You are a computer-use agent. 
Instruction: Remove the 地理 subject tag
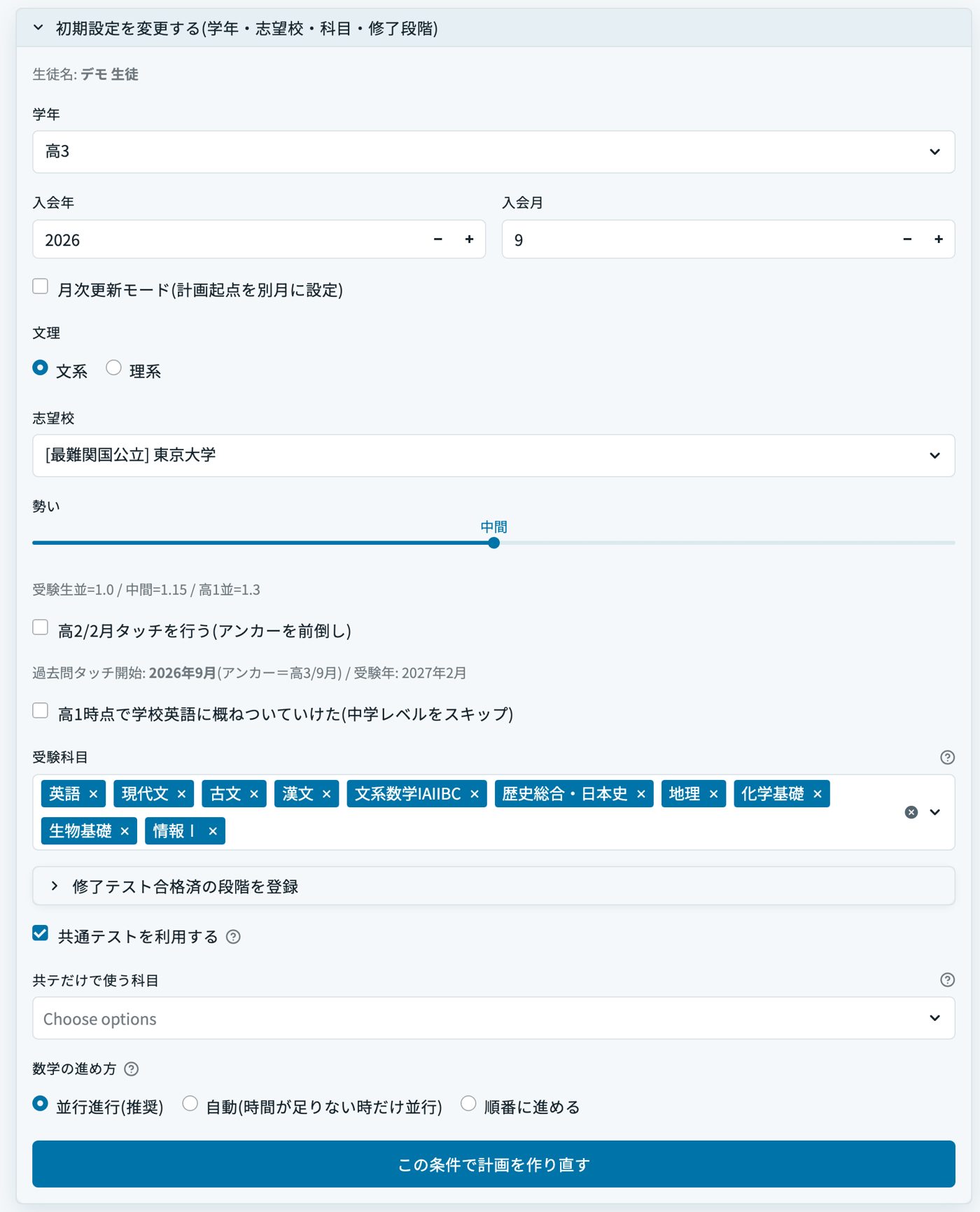(x=713, y=794)
